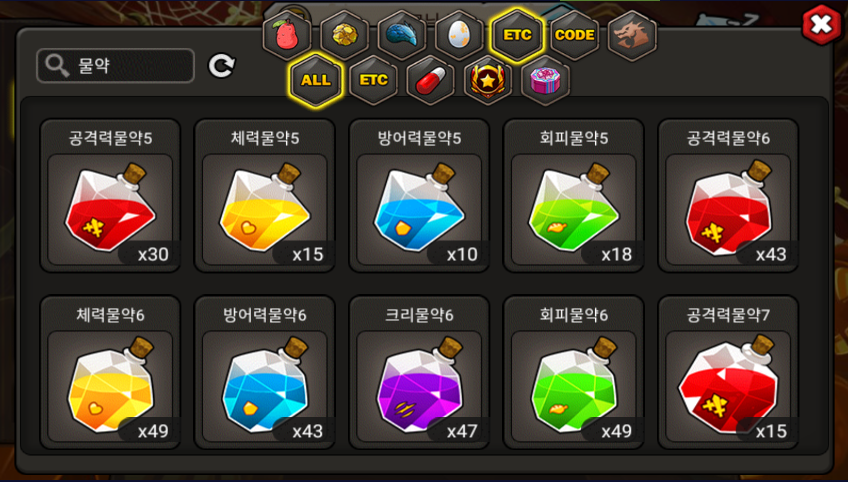Filter by the pink gift box icon
848x482 pixels.
click(545, 81)
